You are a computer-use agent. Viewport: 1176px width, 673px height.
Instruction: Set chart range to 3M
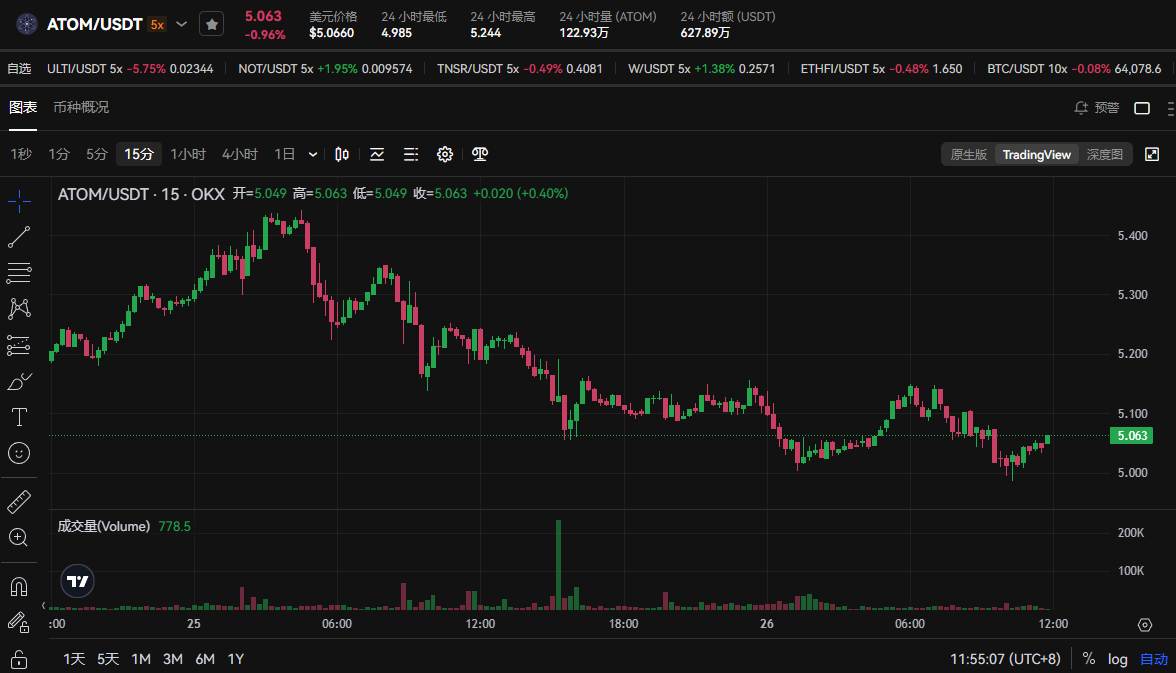pyautogui.click(x=173, y=659)
